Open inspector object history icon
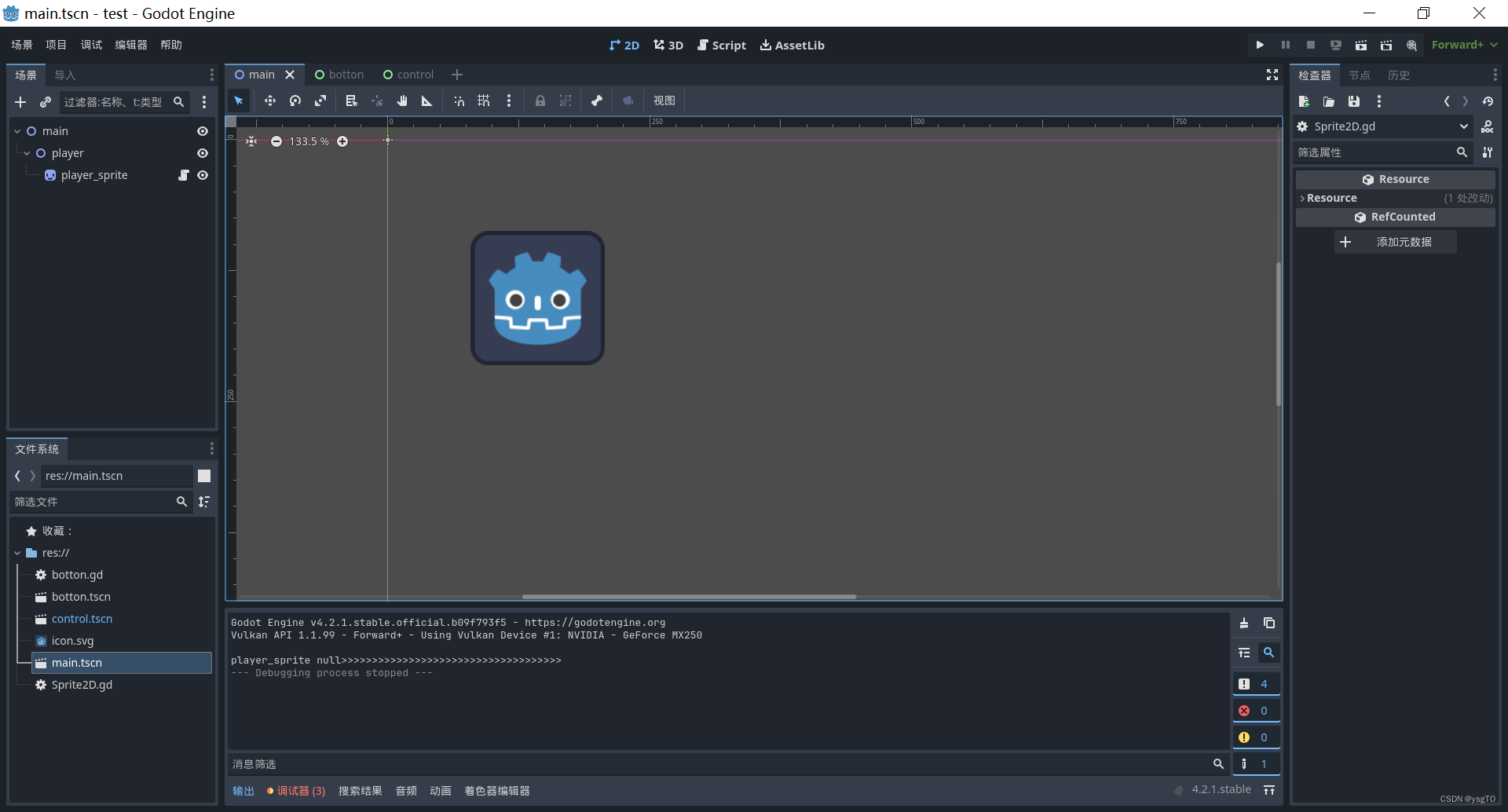Screen dimensions: 1508x812 (x=1488, y=101)
